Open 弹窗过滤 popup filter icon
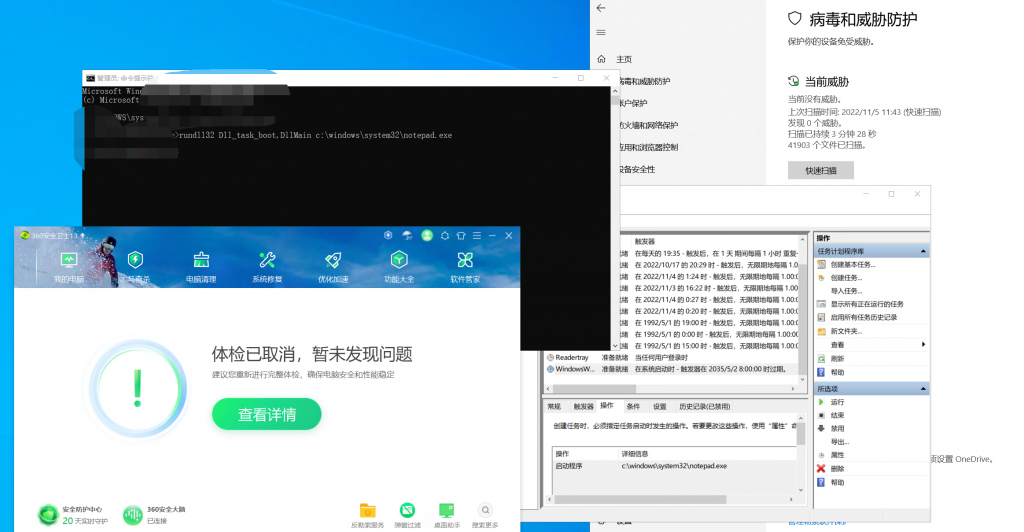1024x532 pixels. [x=408, y=514]
